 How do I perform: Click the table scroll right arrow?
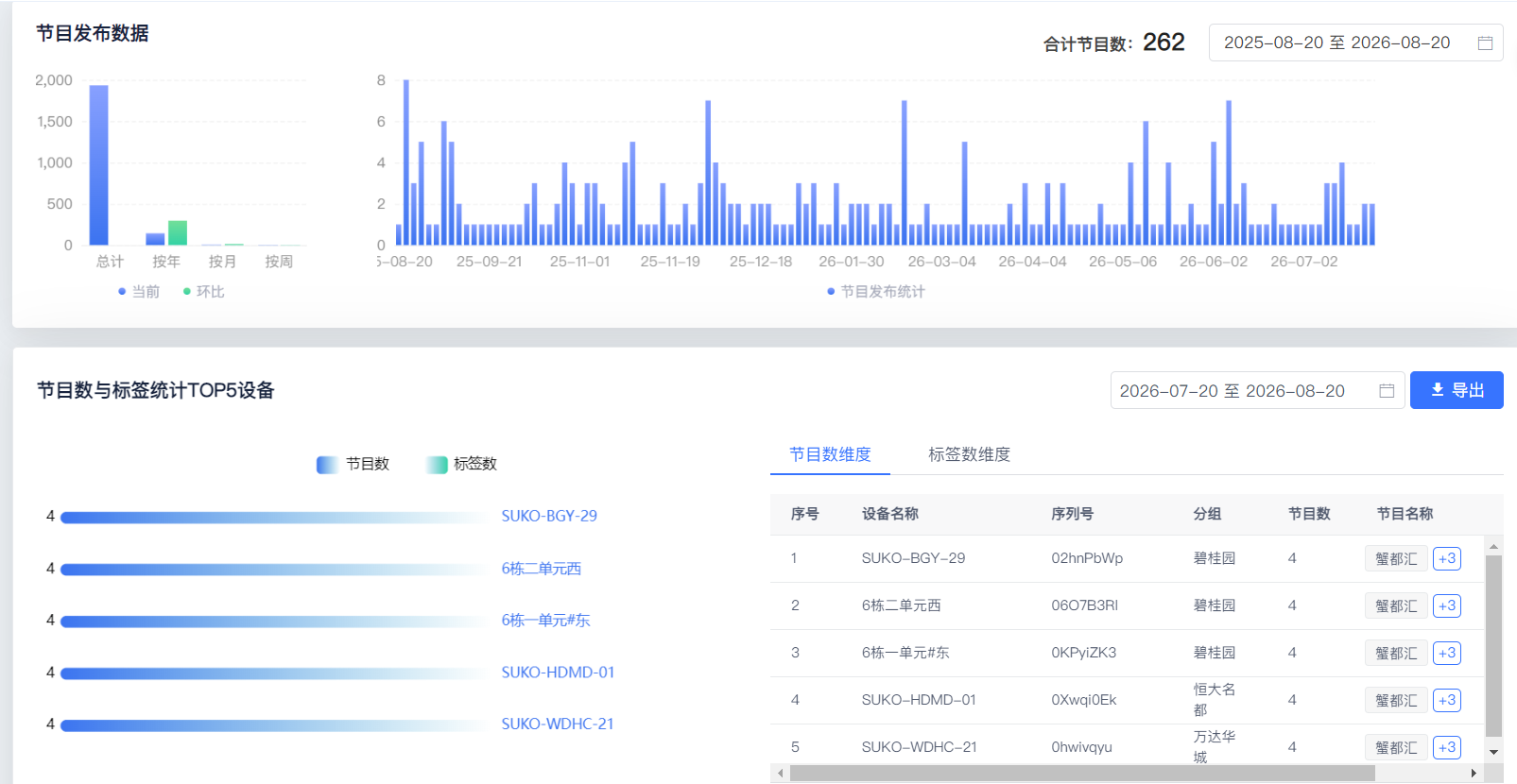pos(1474,774)
